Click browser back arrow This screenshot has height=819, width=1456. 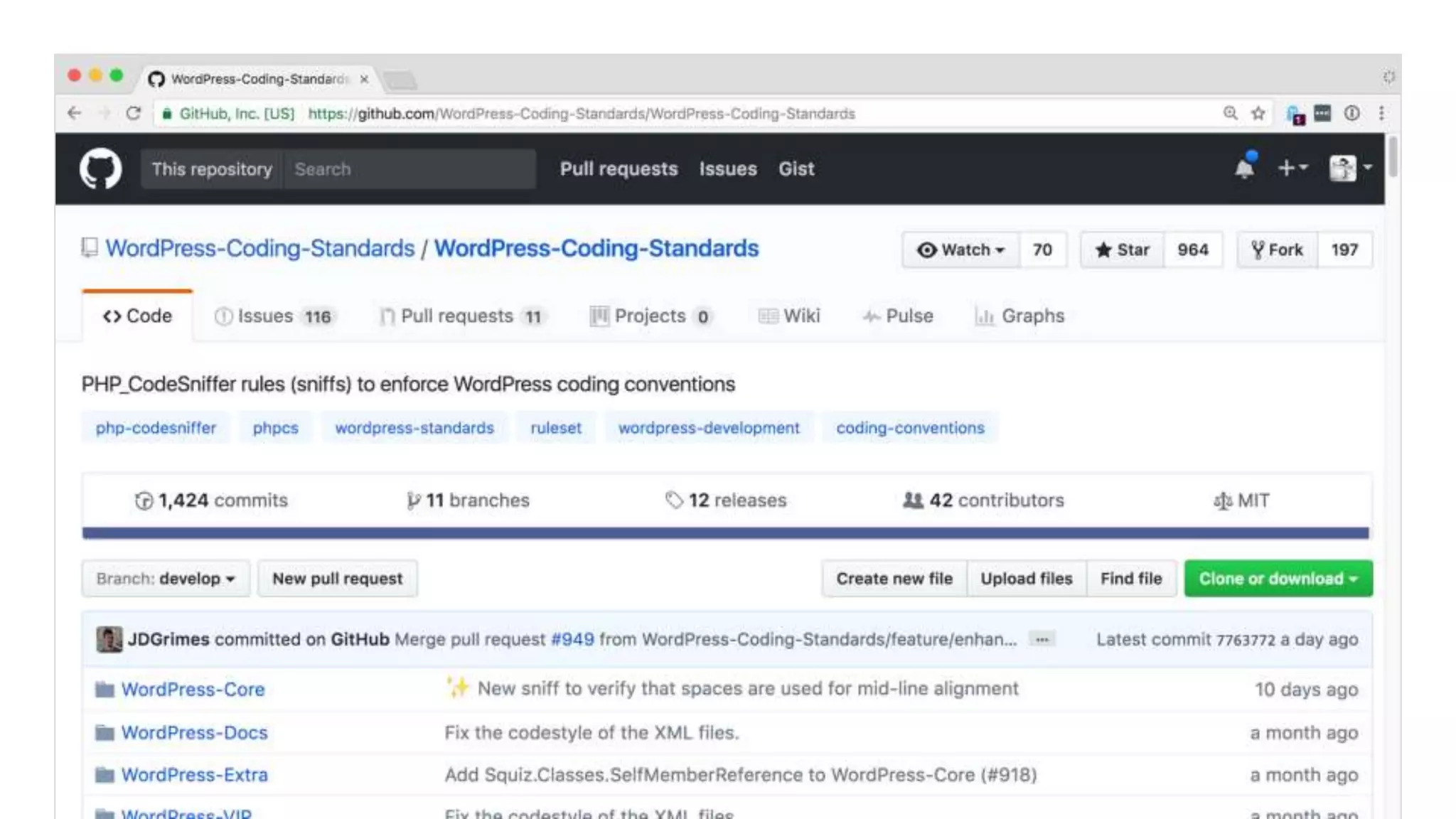[x=74, y=114]
